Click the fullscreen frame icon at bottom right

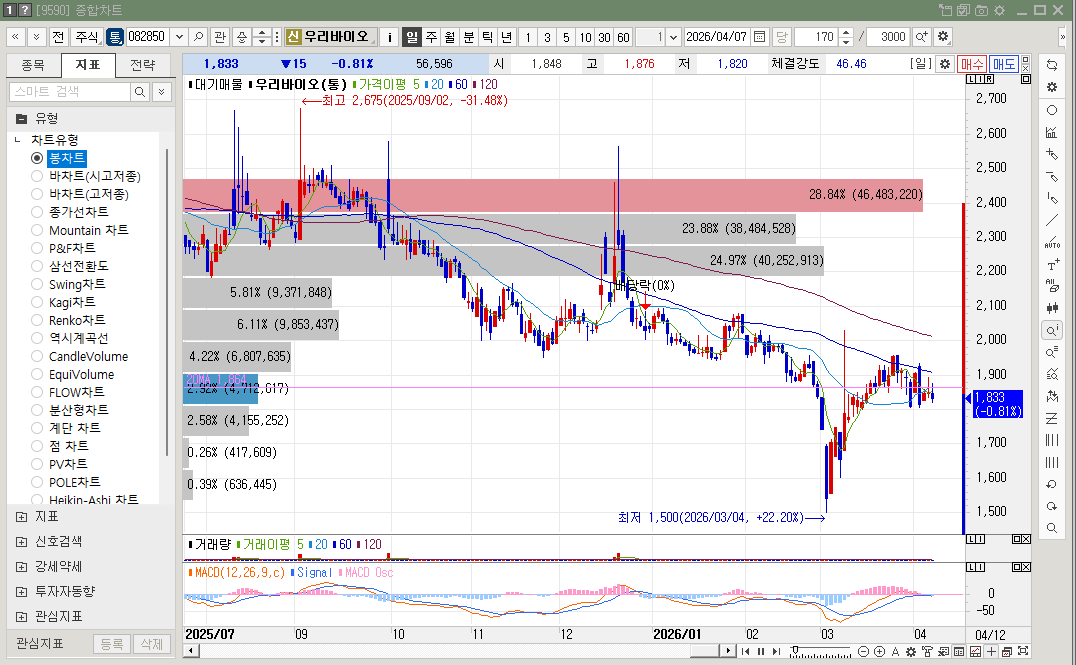pyautogui.click(x=1023, y=651)
